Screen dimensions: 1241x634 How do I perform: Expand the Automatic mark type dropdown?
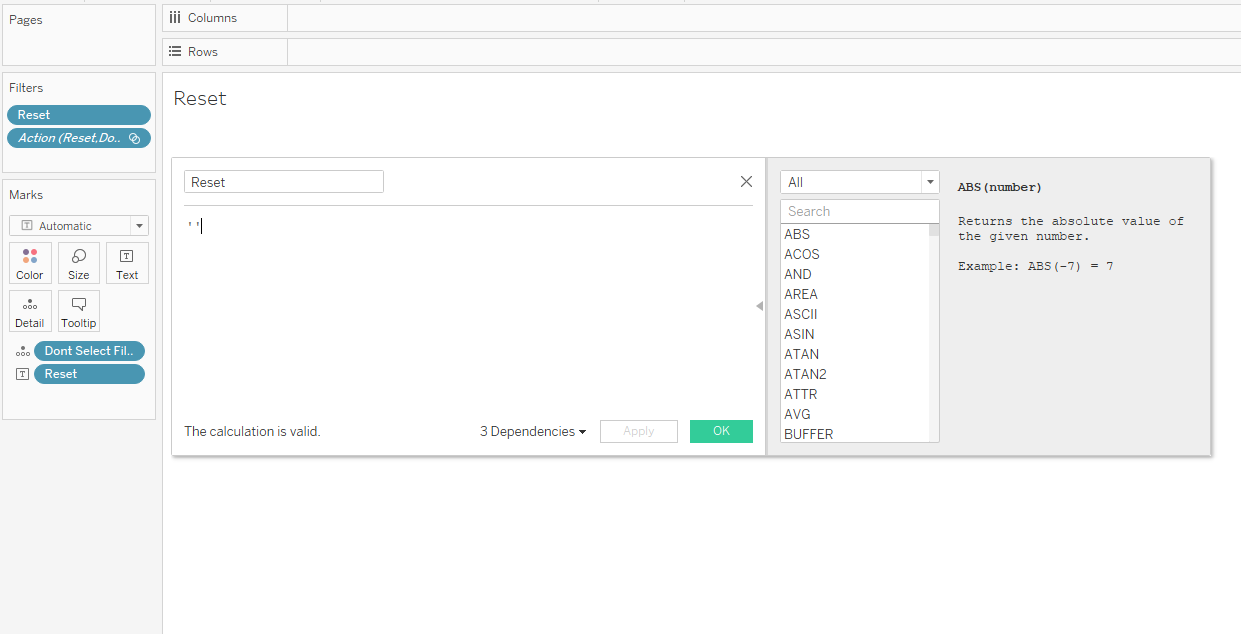(79, 226)
